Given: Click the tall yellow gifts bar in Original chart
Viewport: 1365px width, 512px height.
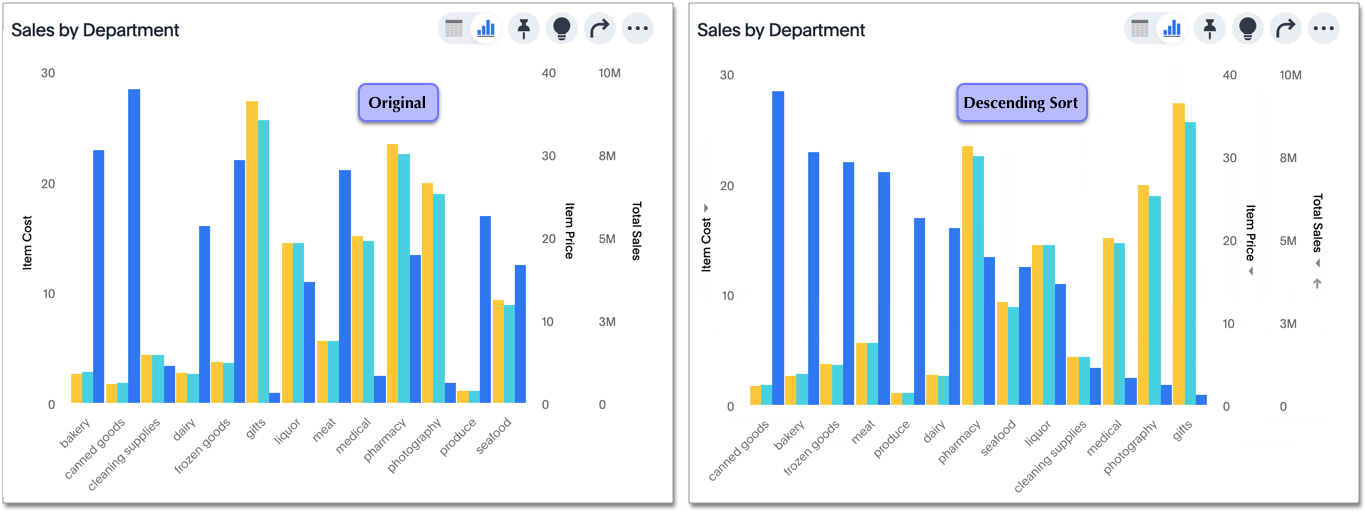Looking at the screenshot, I should pyautogui.click(x=252, y=250).
